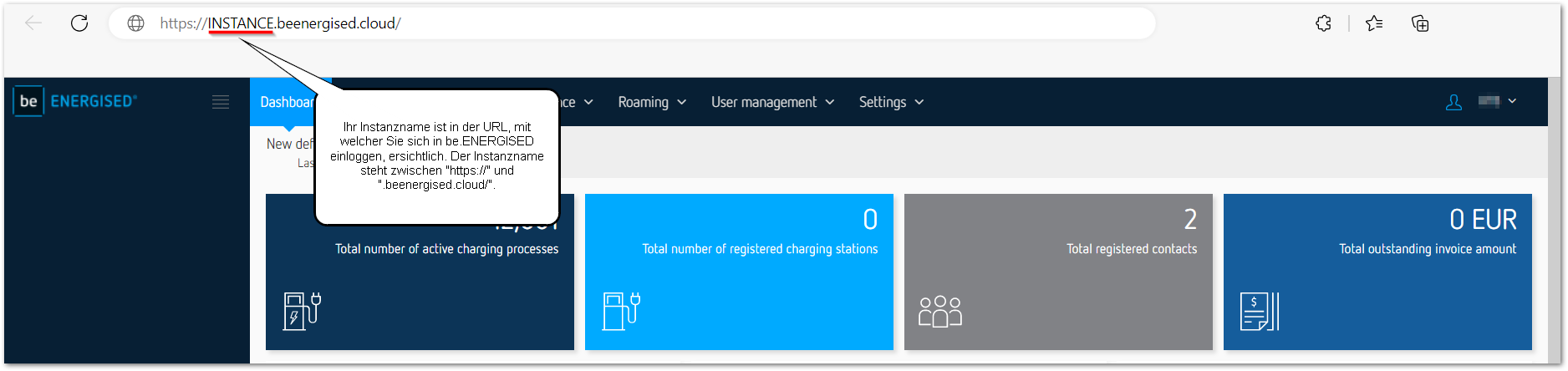Open browser collections icon
This screenshot has height=371, width=1568.
[1420, 23]
